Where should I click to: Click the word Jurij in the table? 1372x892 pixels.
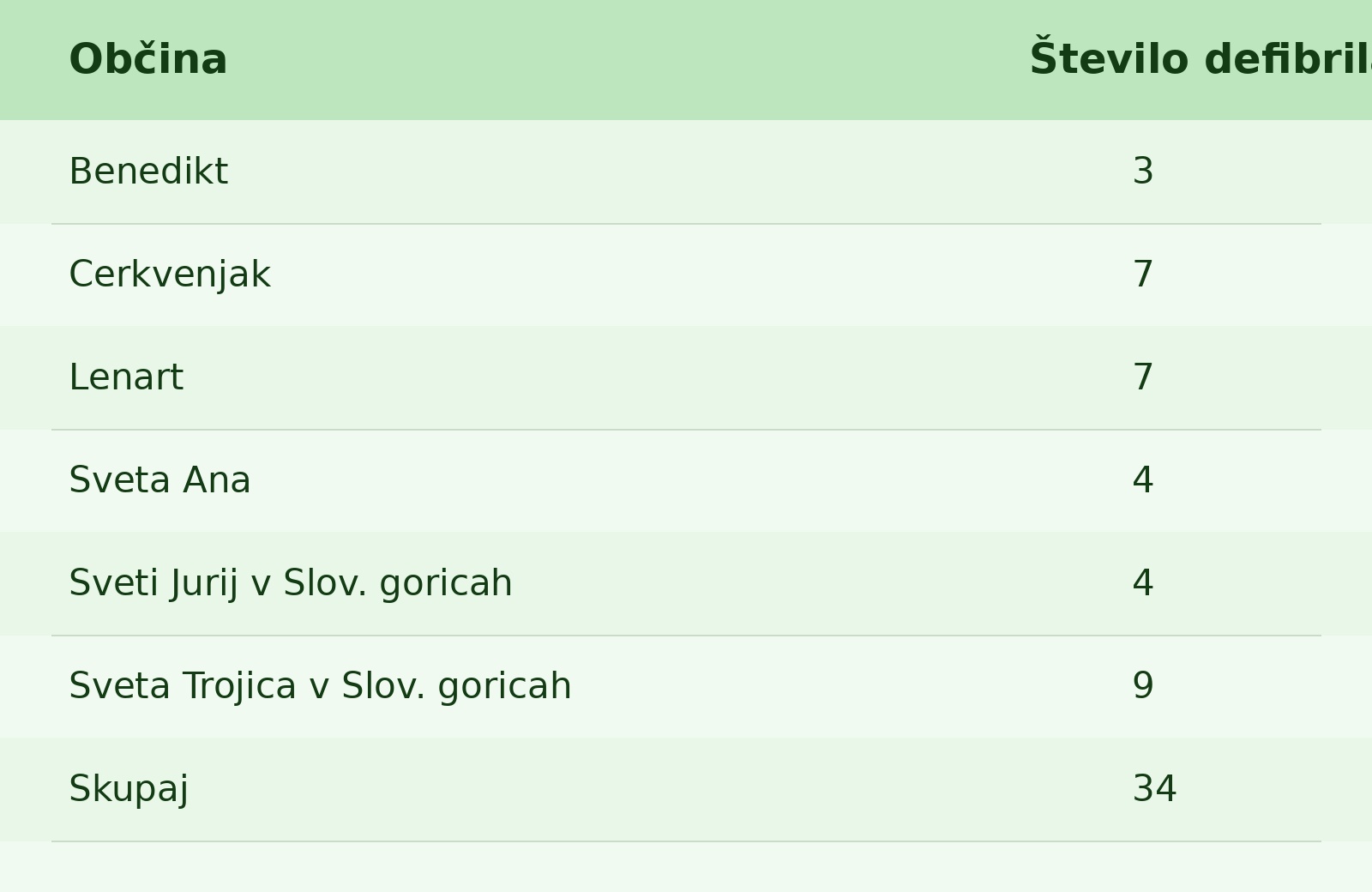204,584
